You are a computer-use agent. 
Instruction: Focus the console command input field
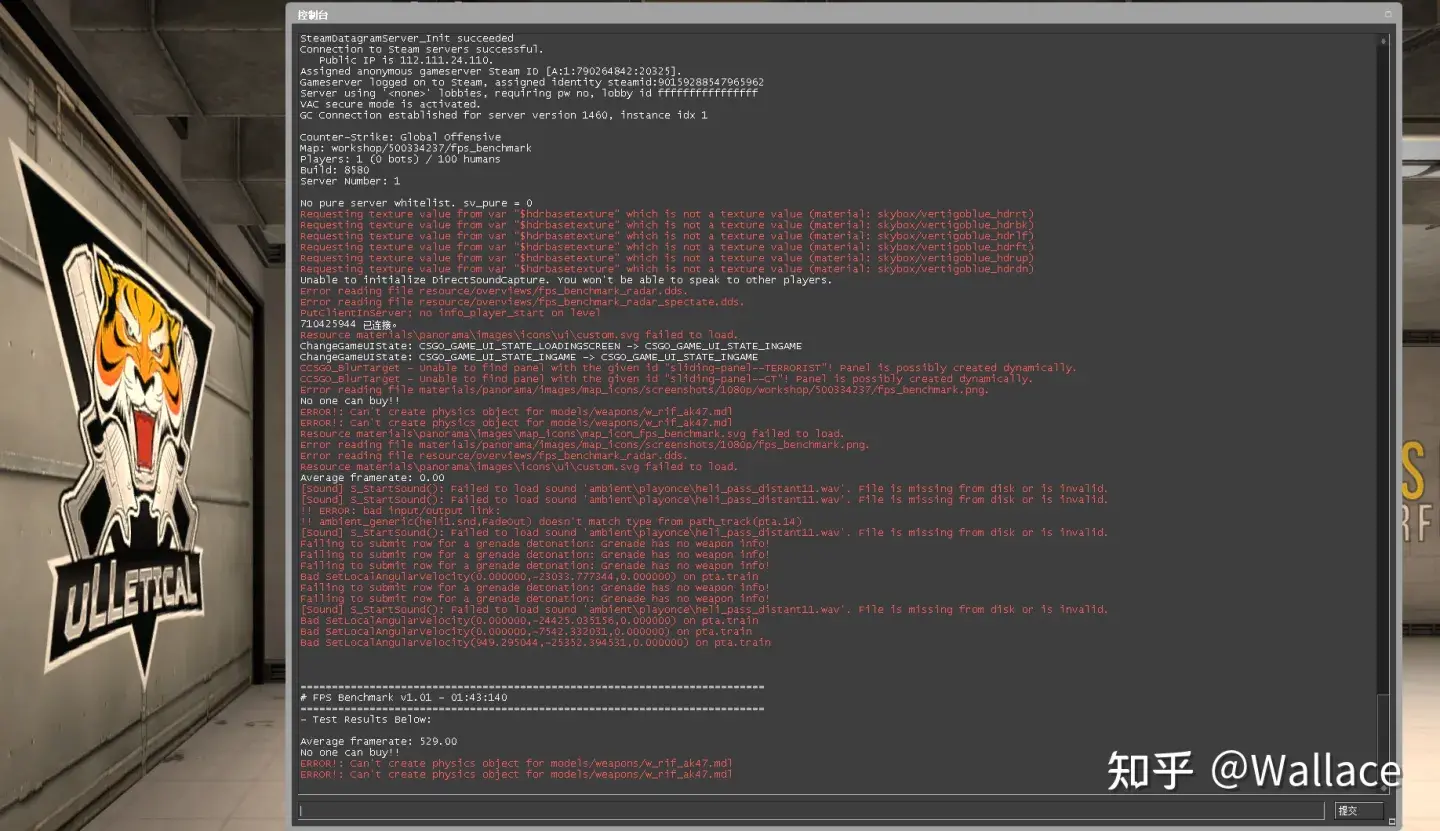pos(811,810)
